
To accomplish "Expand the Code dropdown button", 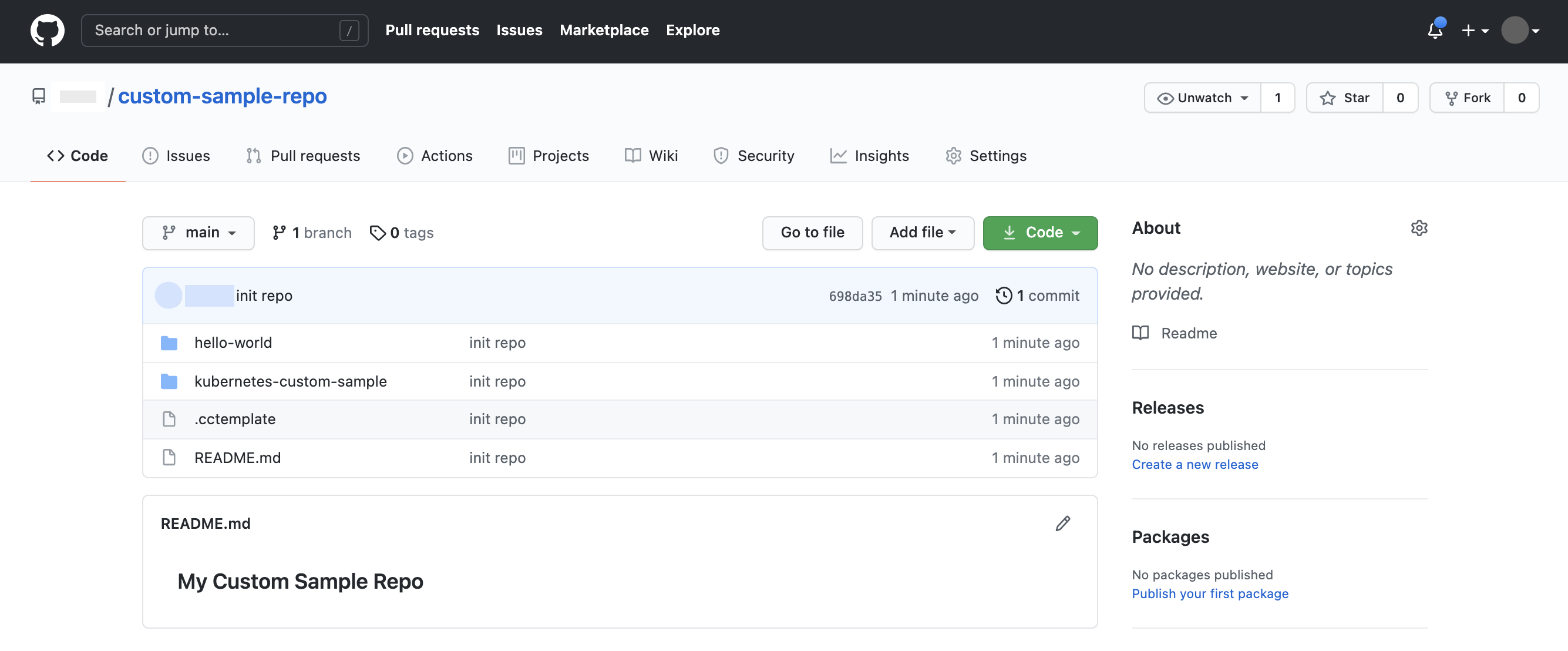I will 1040,232.
